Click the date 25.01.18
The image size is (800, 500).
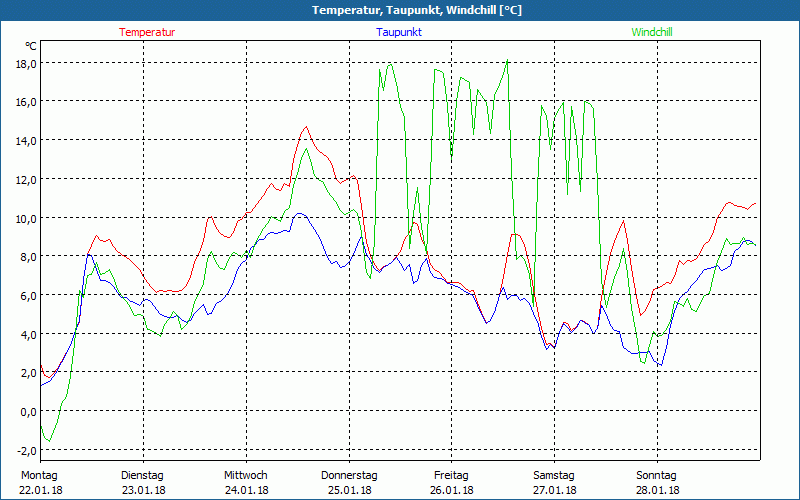click(349, 490)
